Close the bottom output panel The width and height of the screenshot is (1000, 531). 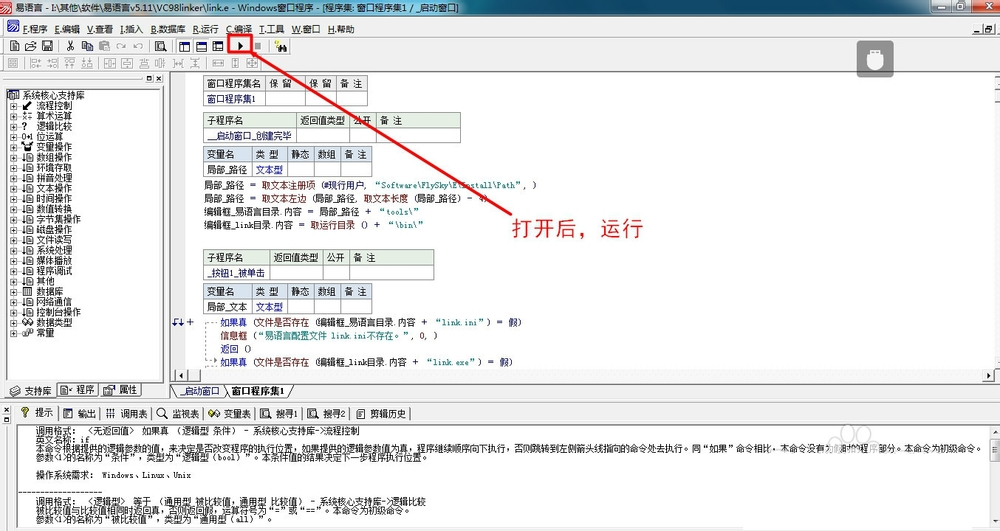click(x=6, y=409)
